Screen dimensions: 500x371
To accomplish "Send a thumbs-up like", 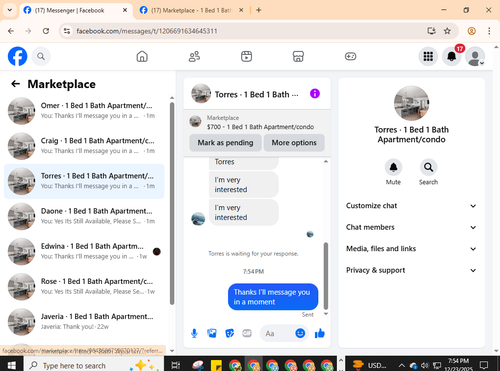I will [320, 333].
